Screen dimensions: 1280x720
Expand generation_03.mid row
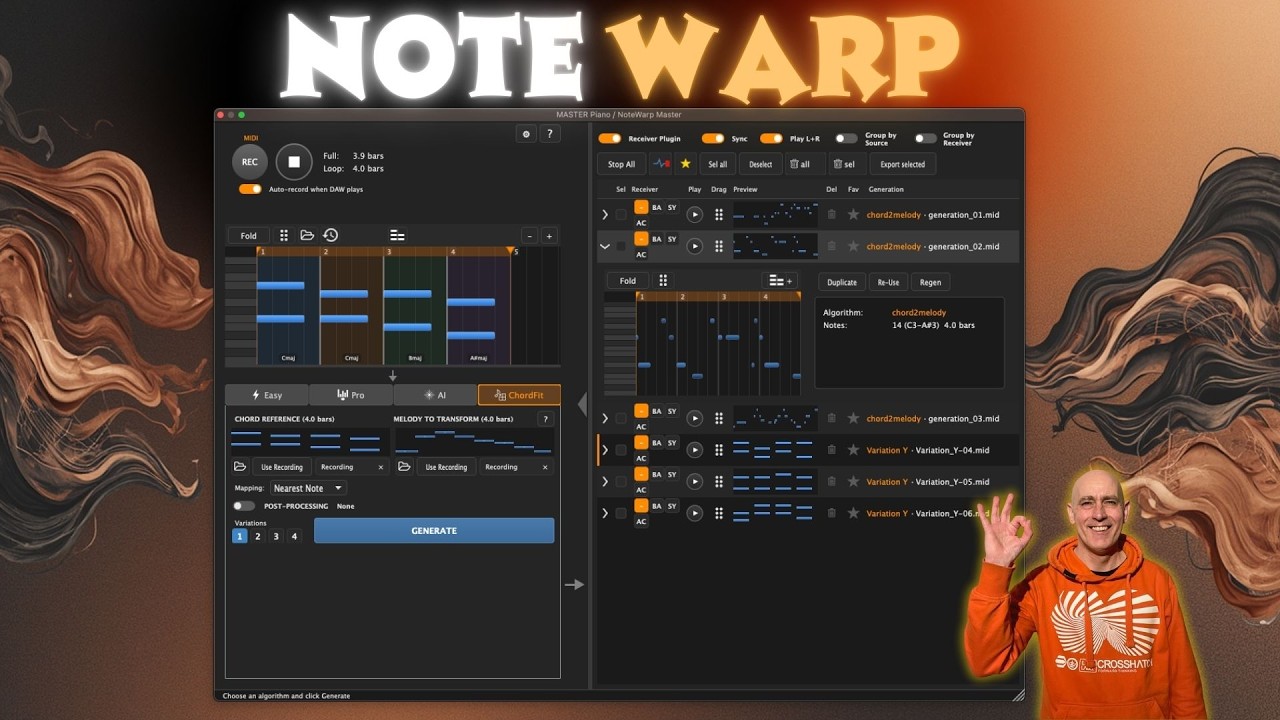(x=605, y=418)
